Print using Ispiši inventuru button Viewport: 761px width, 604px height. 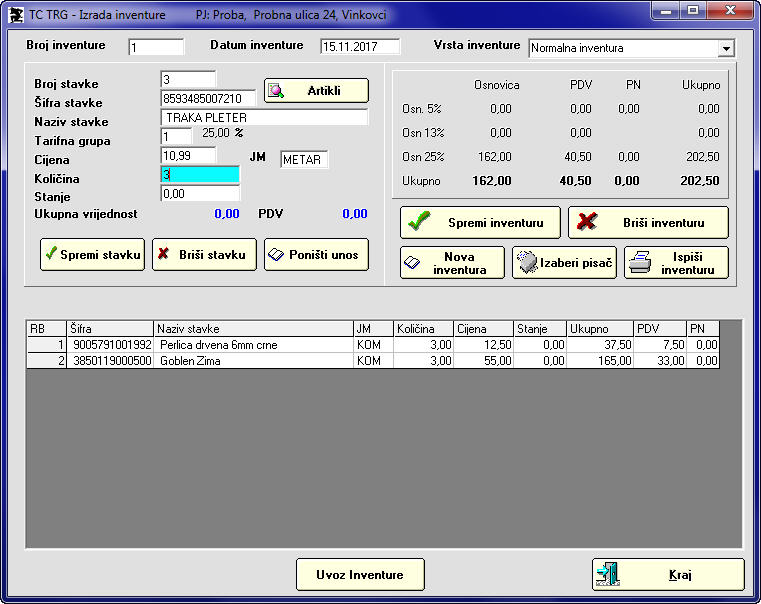(676, 263)
